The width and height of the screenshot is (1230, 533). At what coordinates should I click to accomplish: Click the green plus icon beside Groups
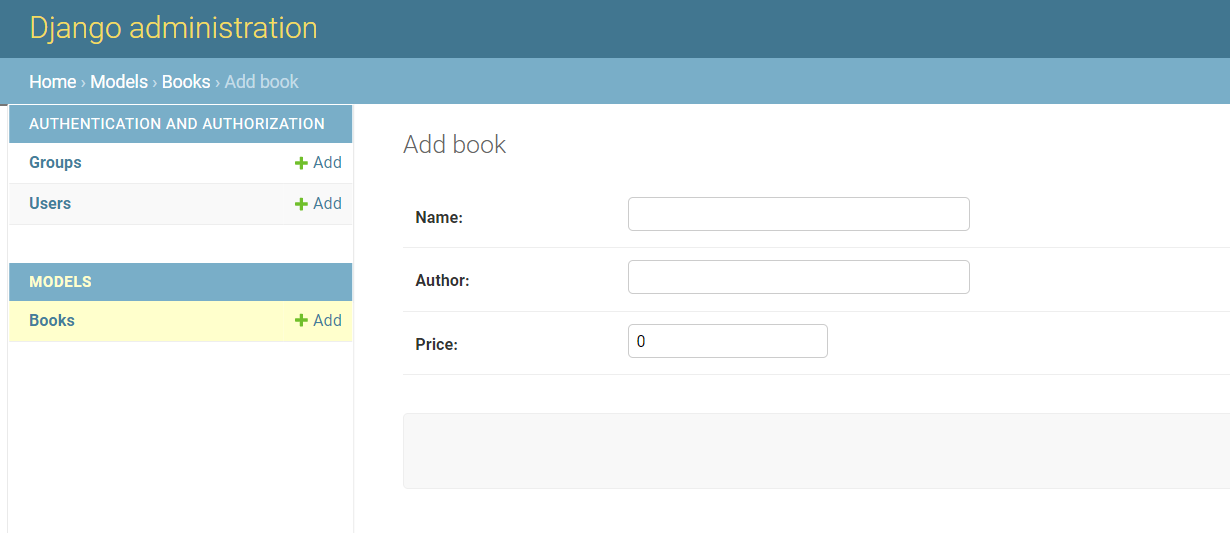301,163
